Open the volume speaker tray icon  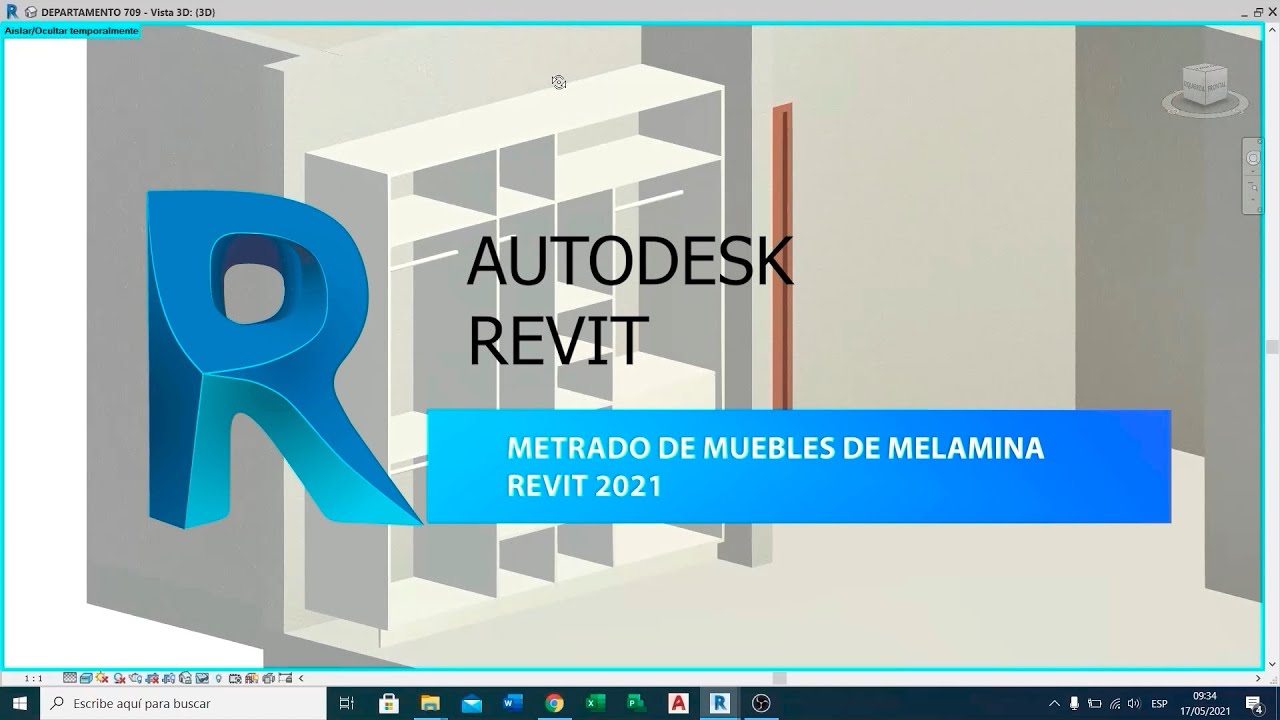tap(1133, 704)
